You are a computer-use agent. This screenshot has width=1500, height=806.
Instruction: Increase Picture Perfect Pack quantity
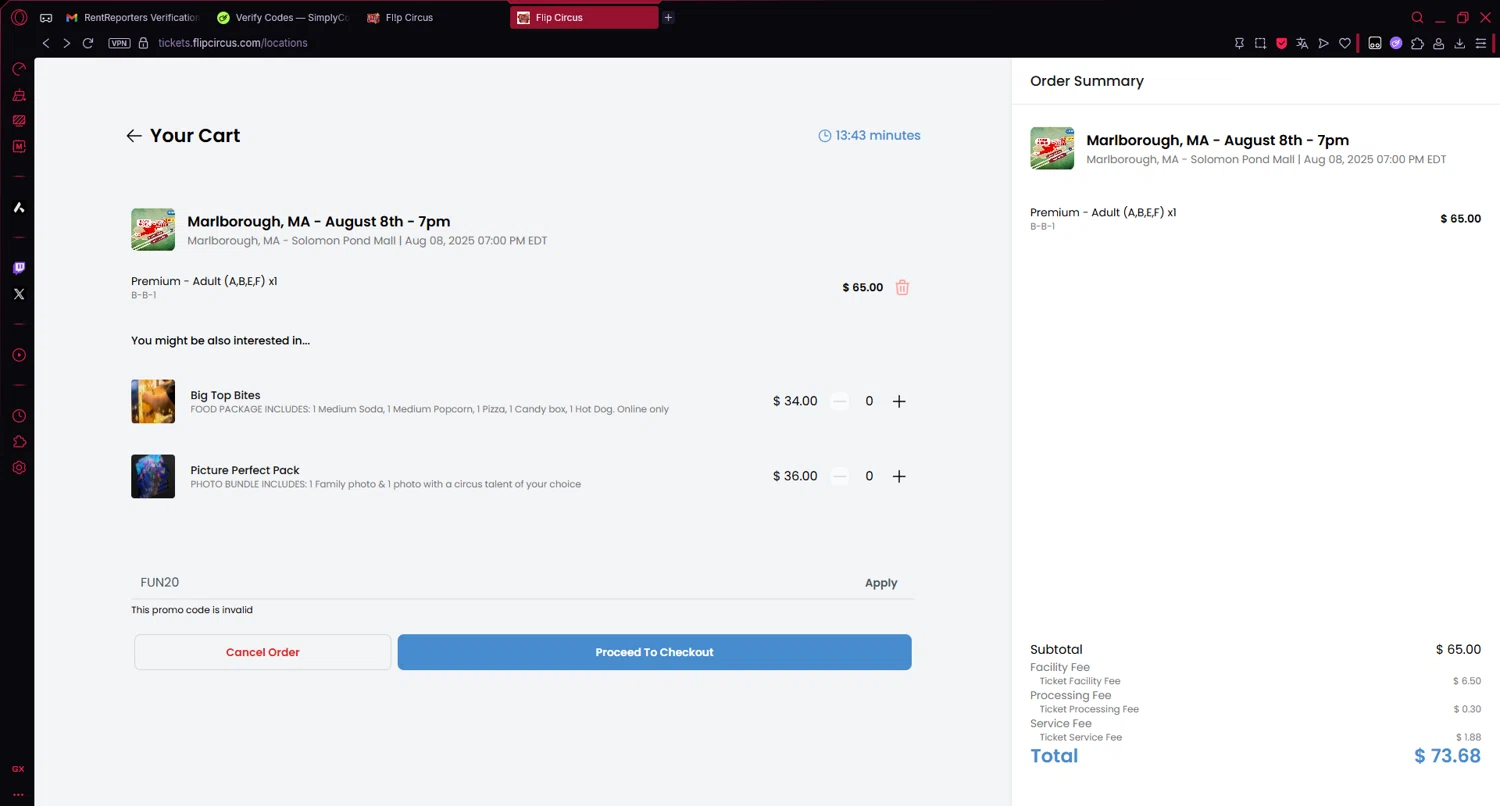click(x=899, y=476)
